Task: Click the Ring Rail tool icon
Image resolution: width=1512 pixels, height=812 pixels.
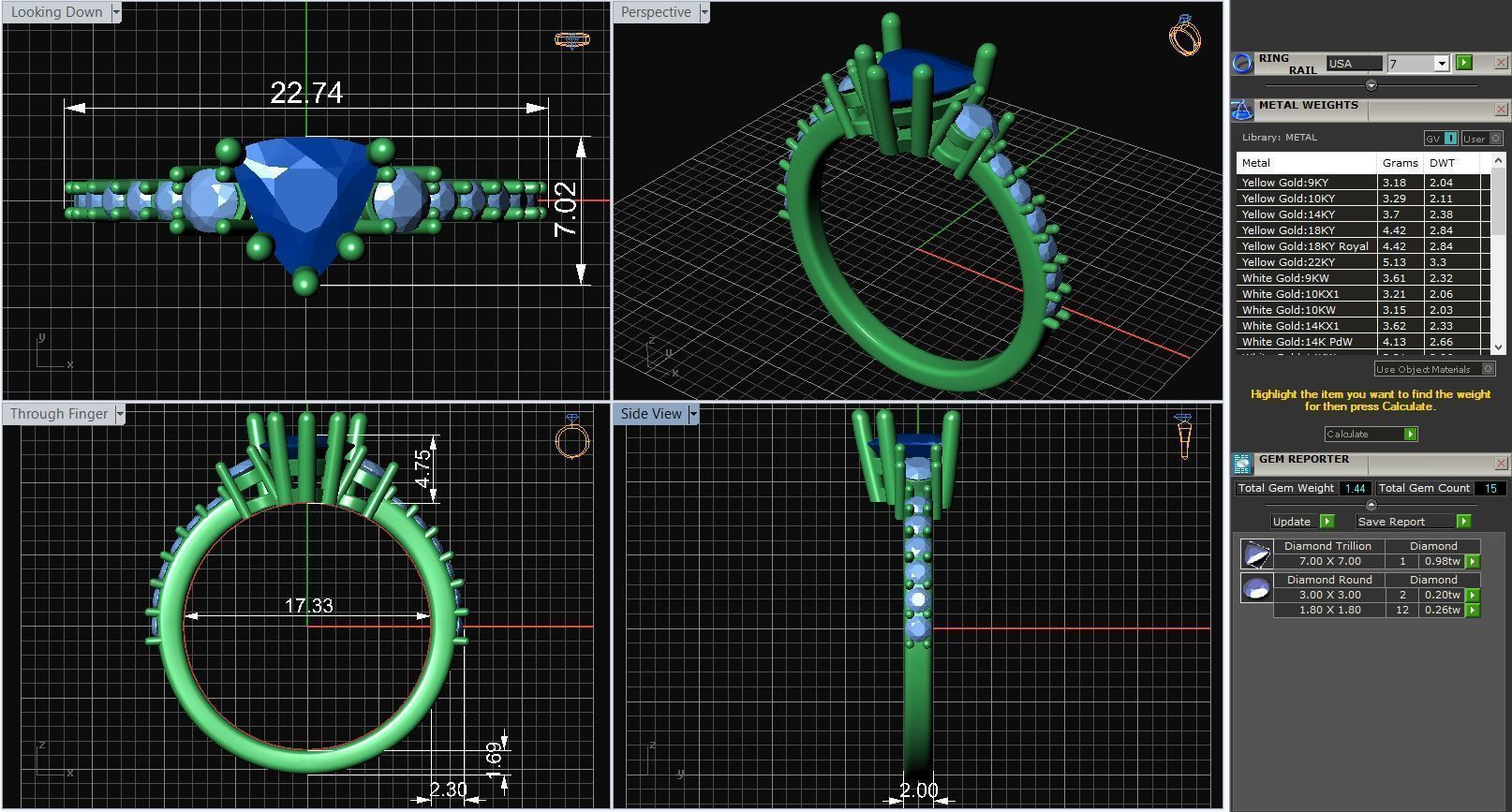Action: coord(1242,63)
